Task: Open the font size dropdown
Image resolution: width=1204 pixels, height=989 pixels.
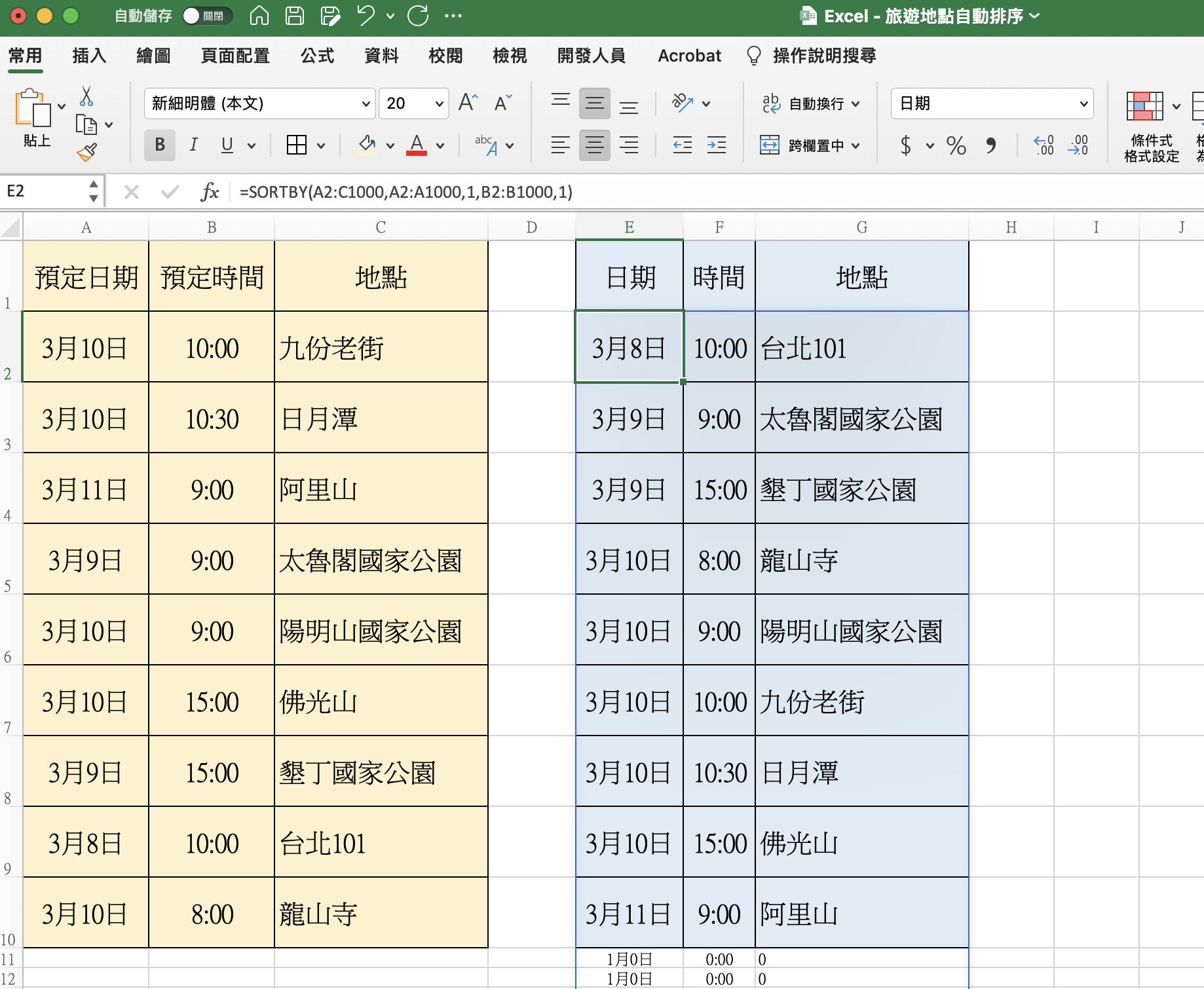Action: pos(439,103)
